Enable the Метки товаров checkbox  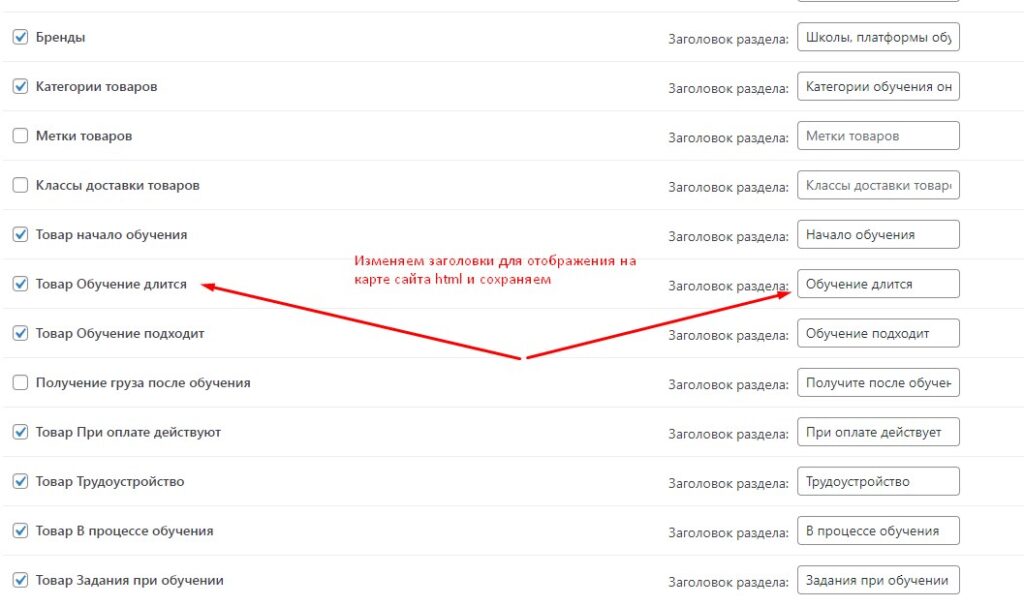coord(20,136)
